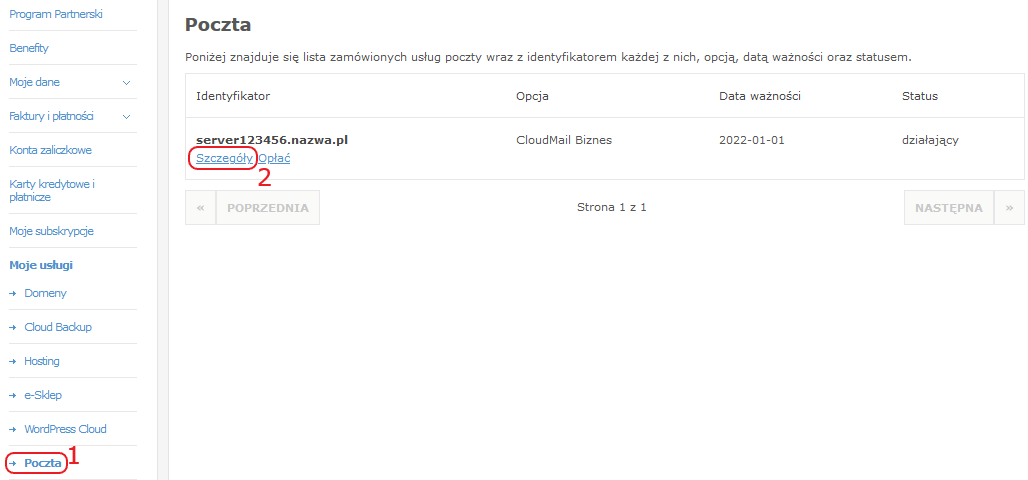Select Moje subskrypcje in the sidebar
This screenshot has height=480, width=1028.
pos(52,231)
